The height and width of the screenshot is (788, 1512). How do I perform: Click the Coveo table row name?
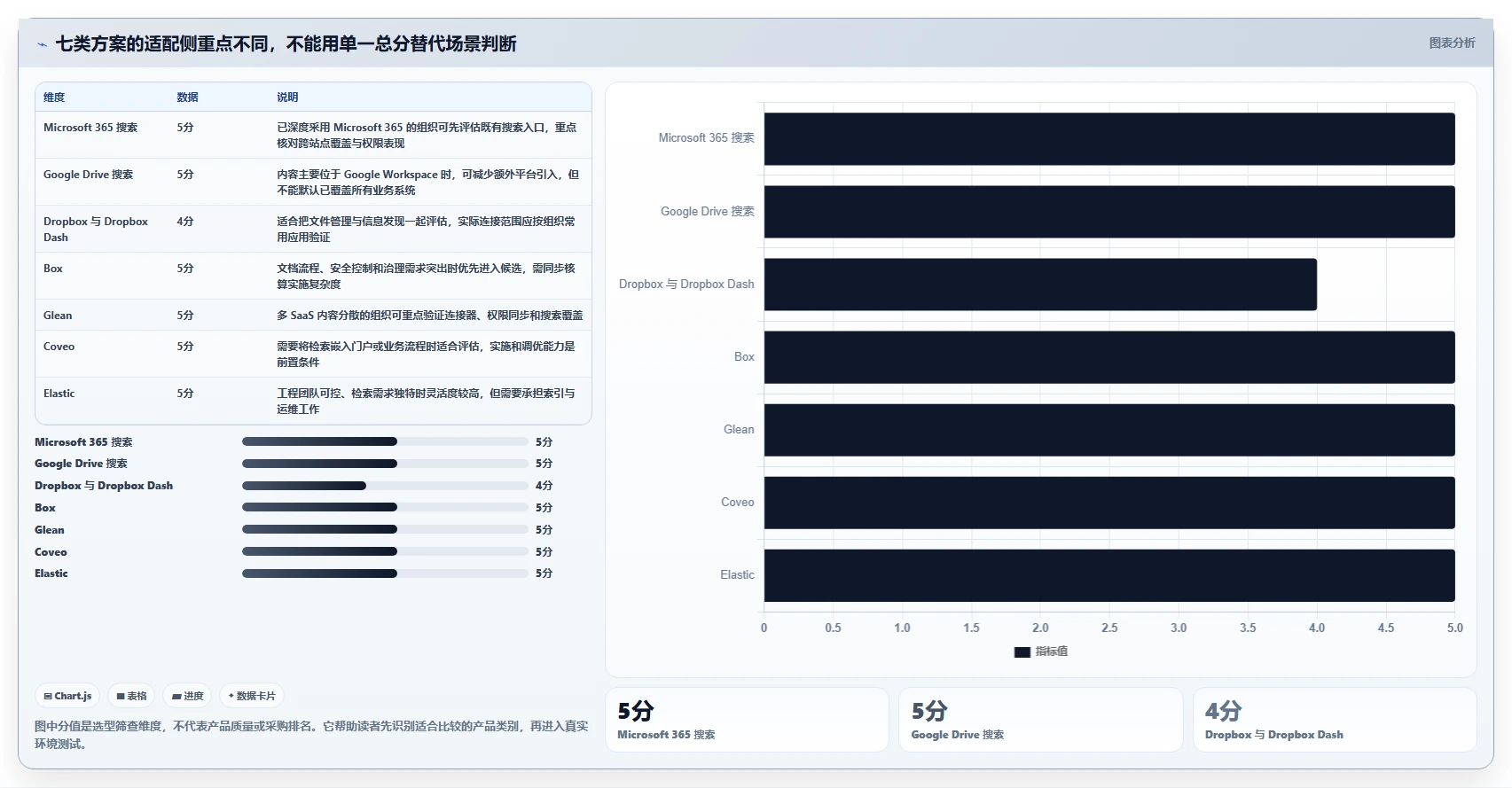[x=59, y=347]
